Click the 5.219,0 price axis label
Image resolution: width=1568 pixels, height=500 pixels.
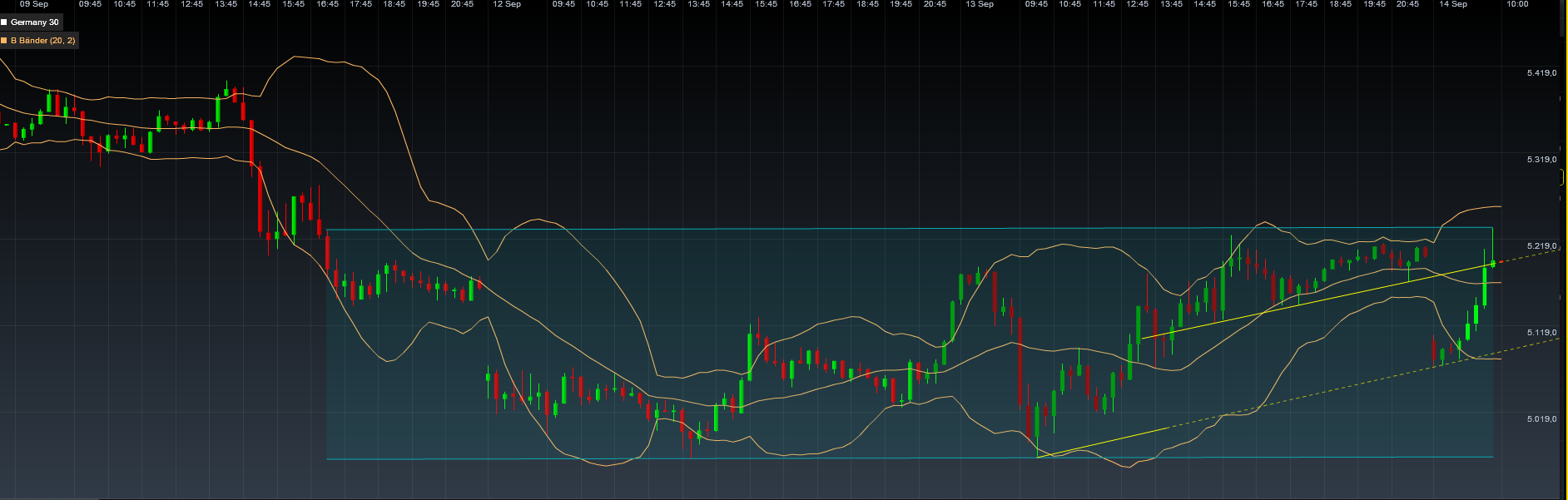point(1541,246)
